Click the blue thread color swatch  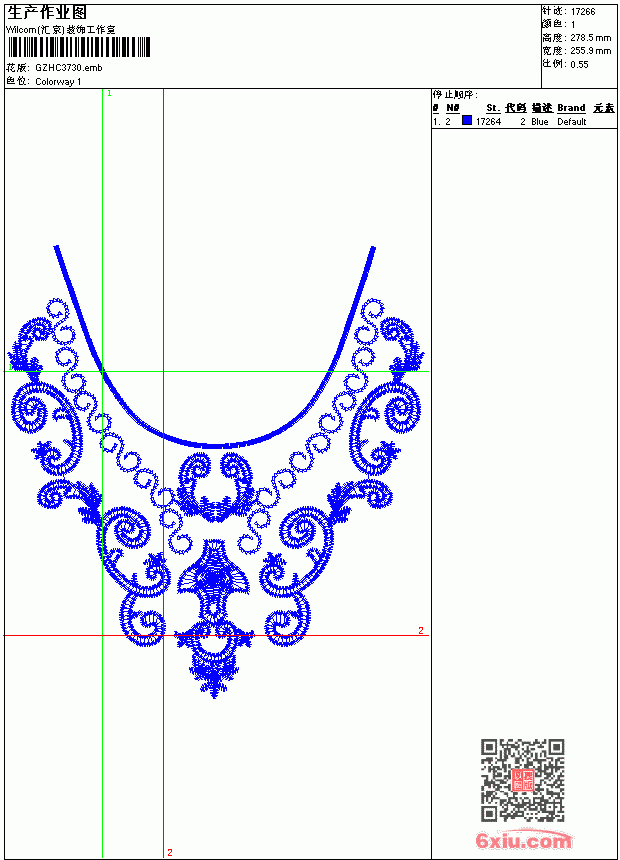pyautogui.click(x=467, y=120)
